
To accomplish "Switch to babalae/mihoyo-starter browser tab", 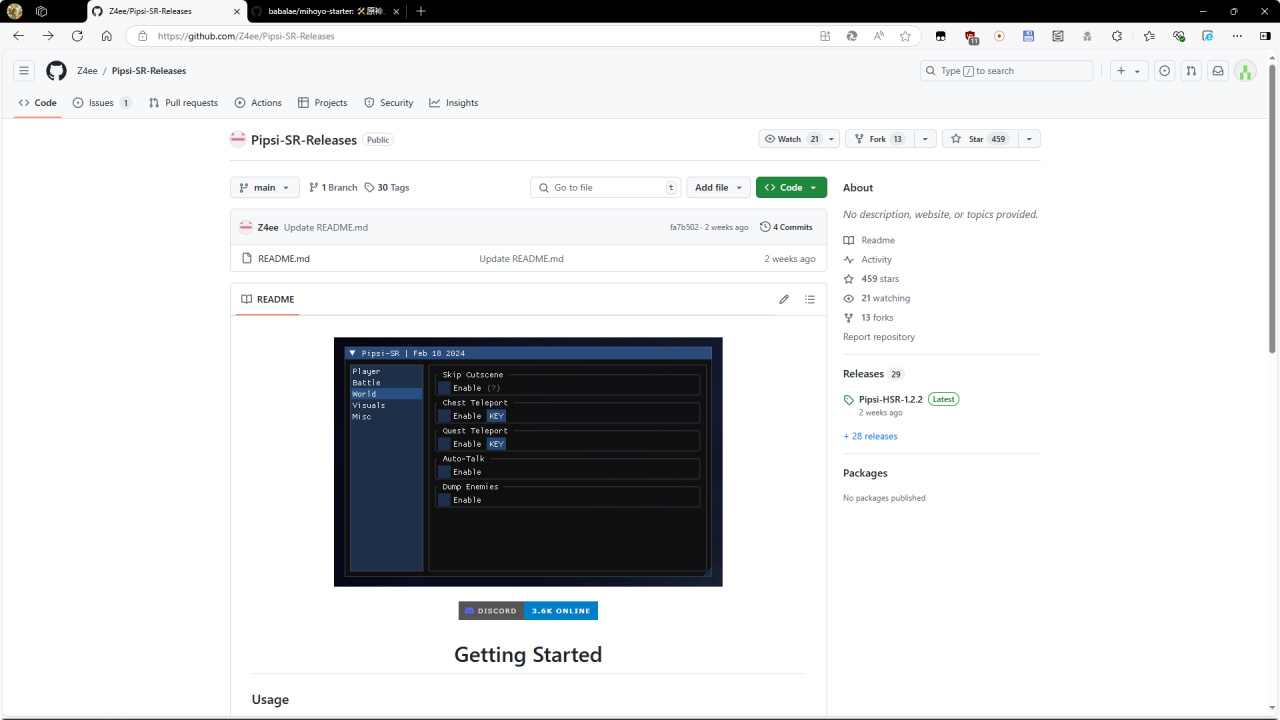I will click(x=325, y=11).
